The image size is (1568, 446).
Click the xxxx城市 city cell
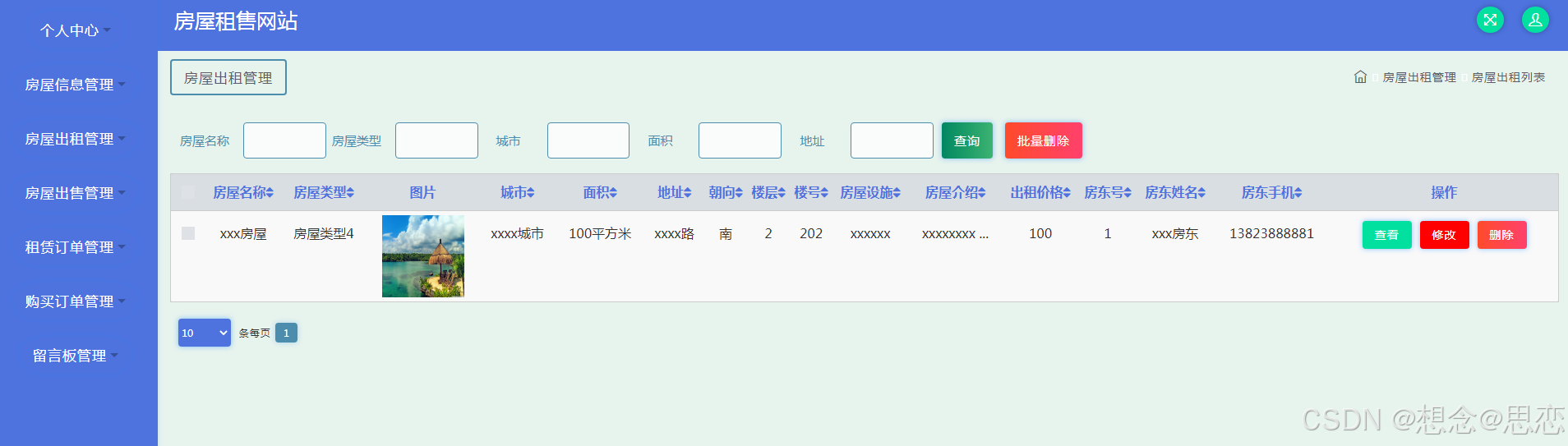tap(517, 234)
